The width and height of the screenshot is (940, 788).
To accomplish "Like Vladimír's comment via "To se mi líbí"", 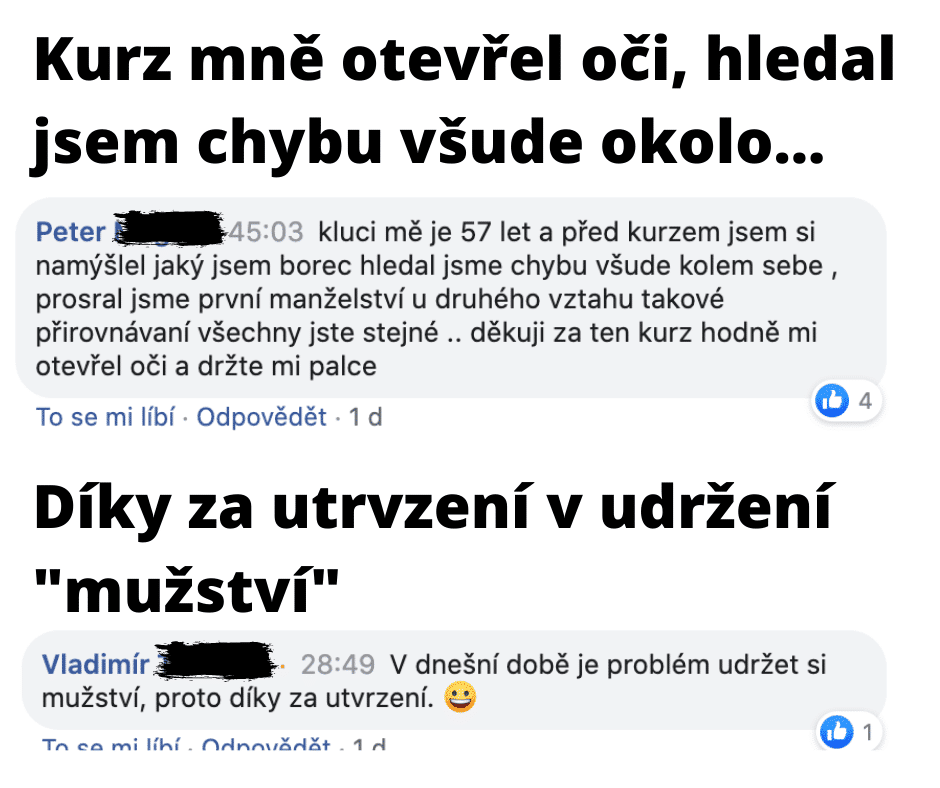I will tap(110, 744).
